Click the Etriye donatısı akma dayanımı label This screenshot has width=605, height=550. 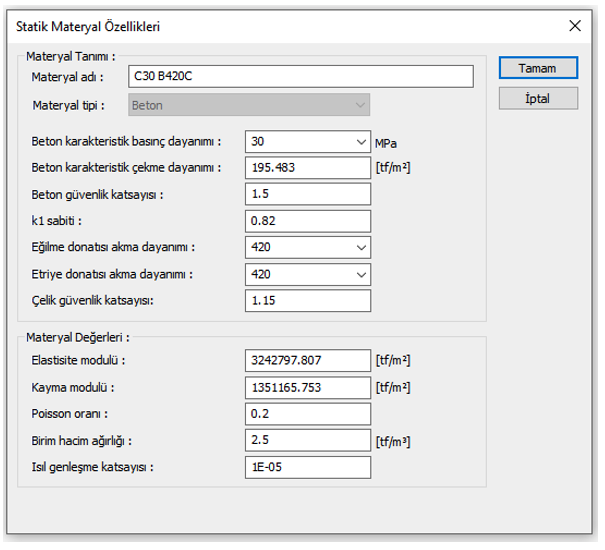[112, 274]
